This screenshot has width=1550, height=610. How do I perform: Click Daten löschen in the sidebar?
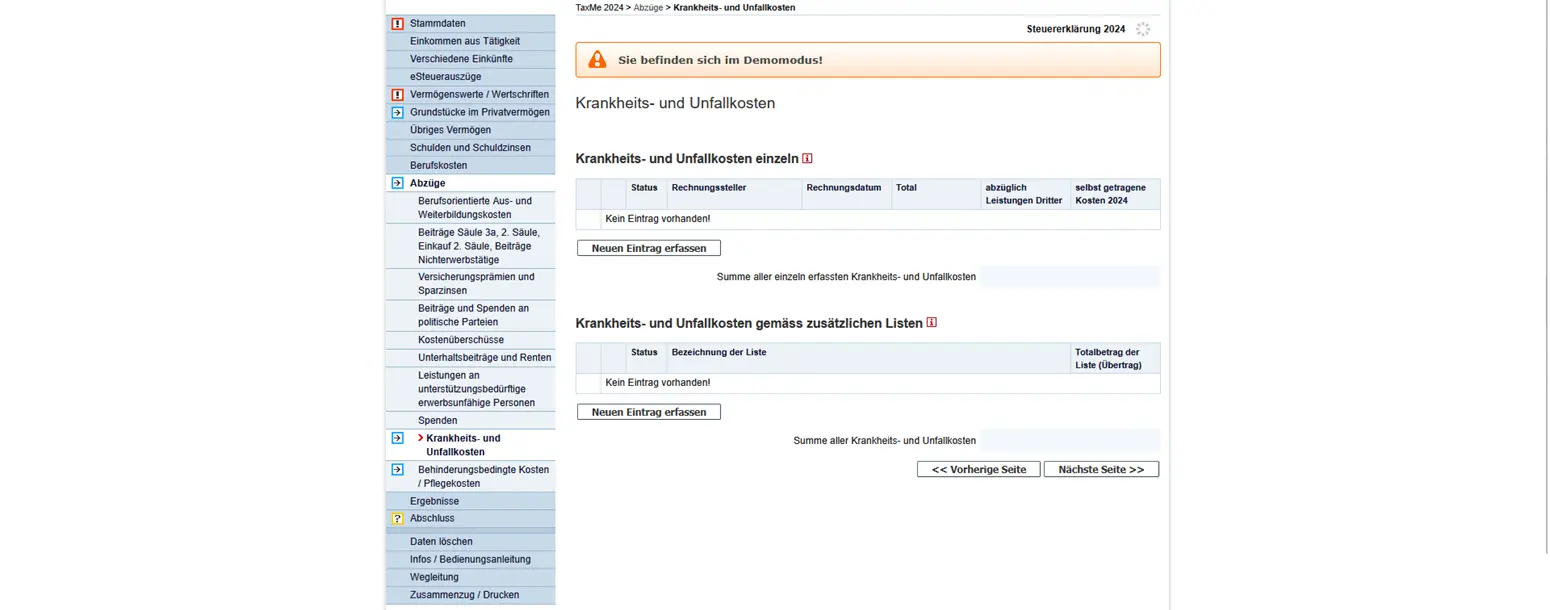coord(441,542)
